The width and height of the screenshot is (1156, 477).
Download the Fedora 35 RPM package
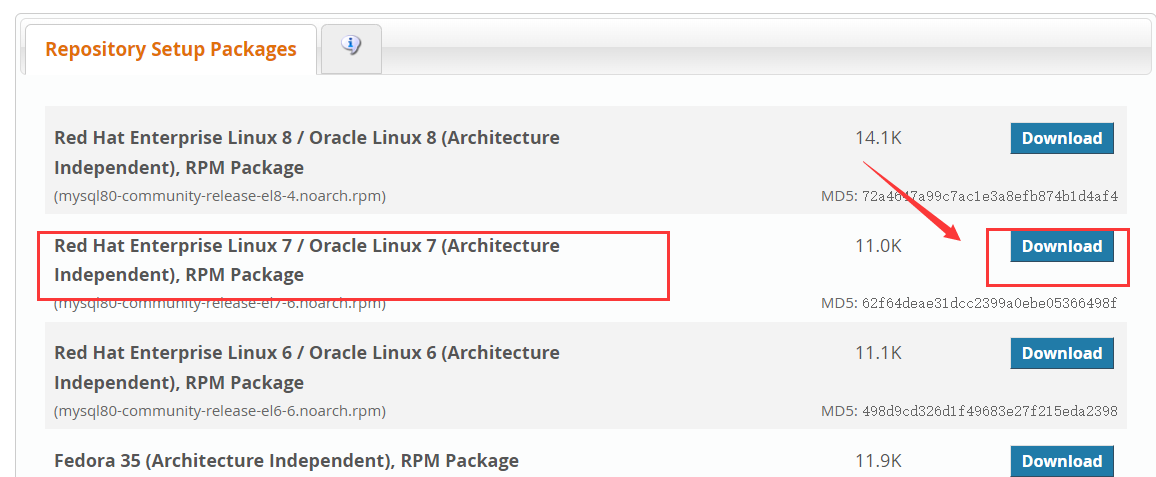(1061, 461)
